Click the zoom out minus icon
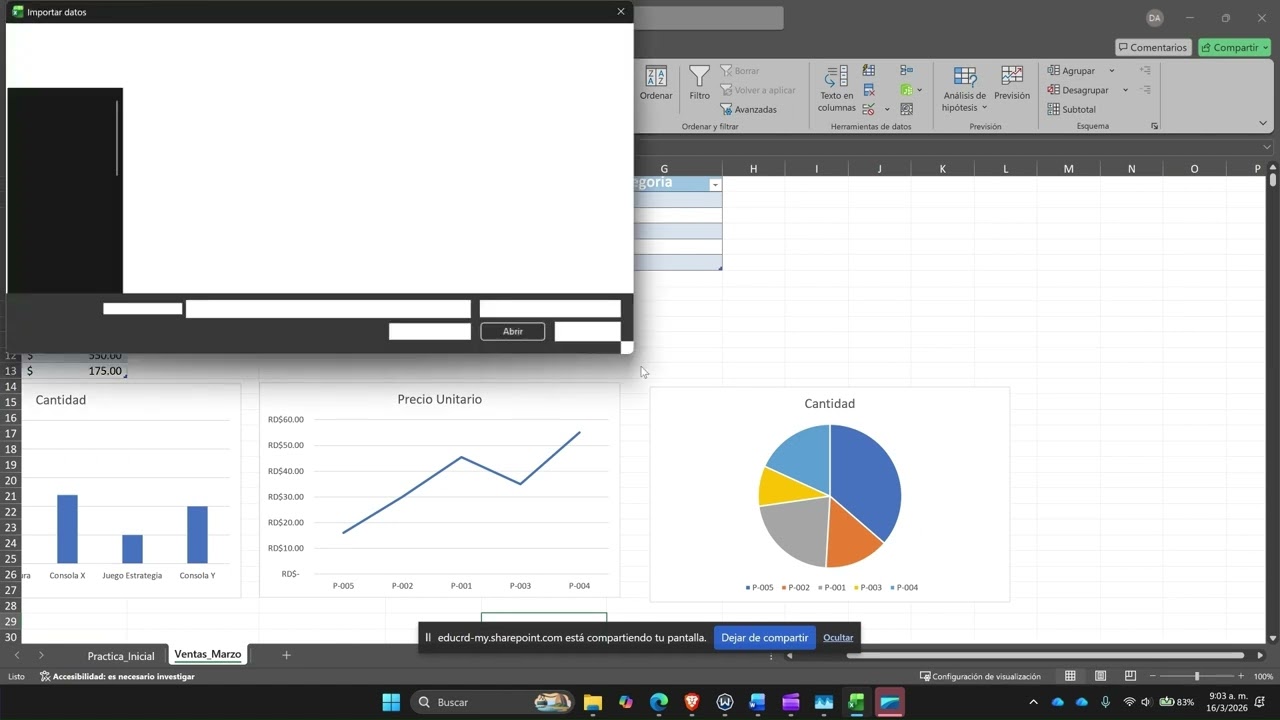The height and width of the screenshot is (720, 1280). click(1152, 676)
